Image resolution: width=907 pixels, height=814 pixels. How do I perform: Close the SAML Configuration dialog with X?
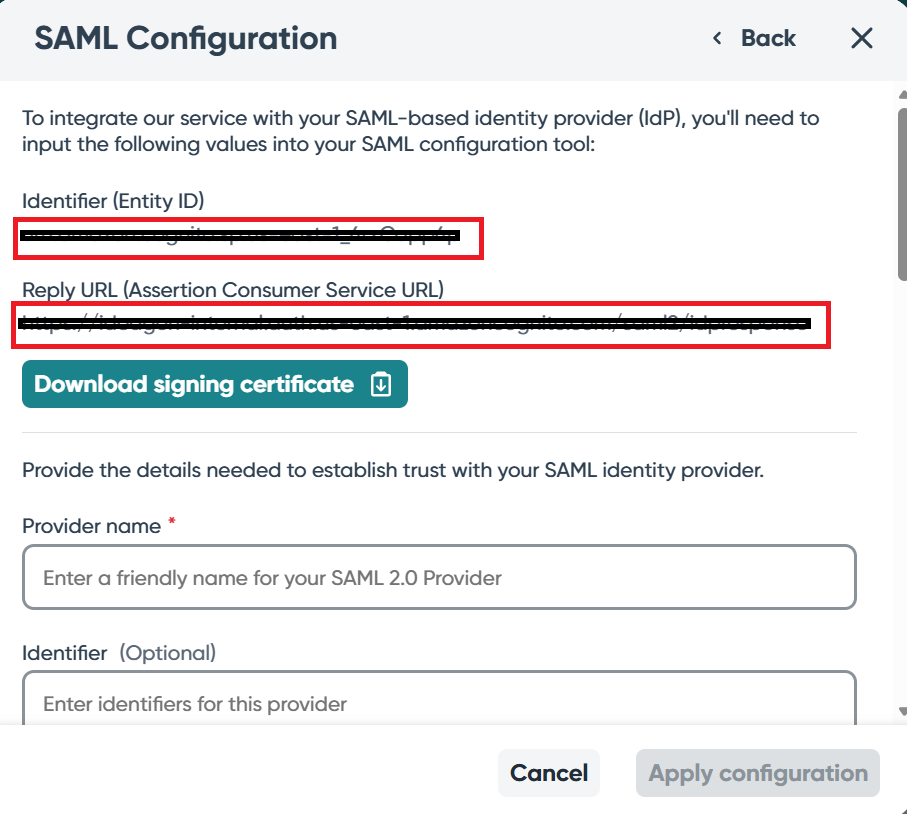point(861,39)
